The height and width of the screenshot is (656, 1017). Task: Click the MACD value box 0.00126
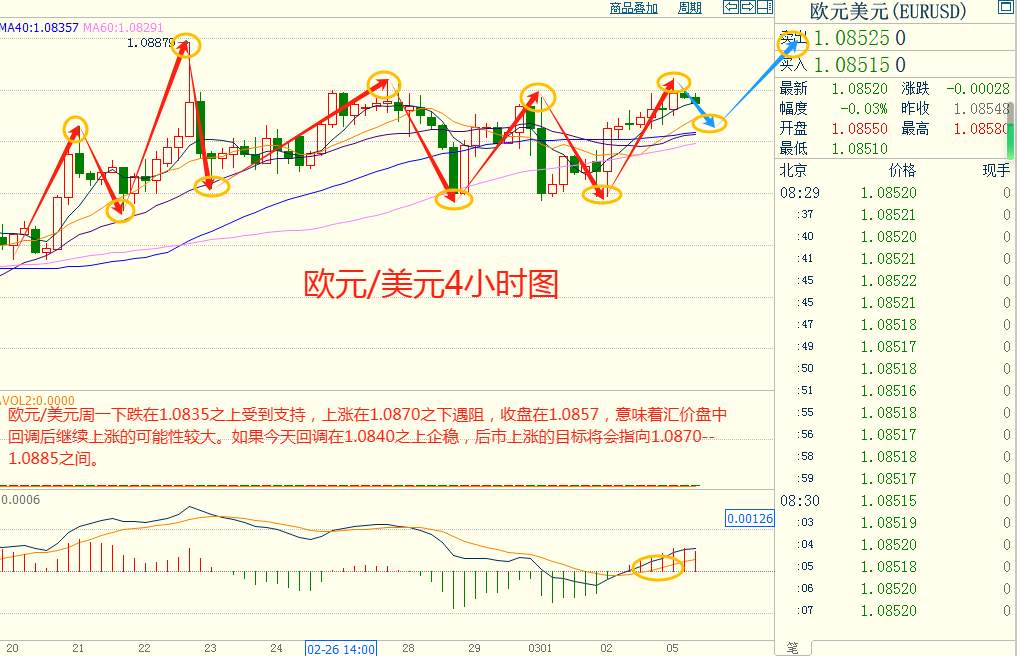coord(750,518)
